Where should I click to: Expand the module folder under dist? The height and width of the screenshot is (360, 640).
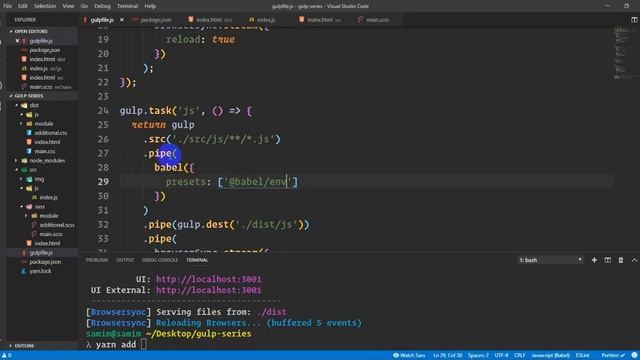click(x=44, y=124)
